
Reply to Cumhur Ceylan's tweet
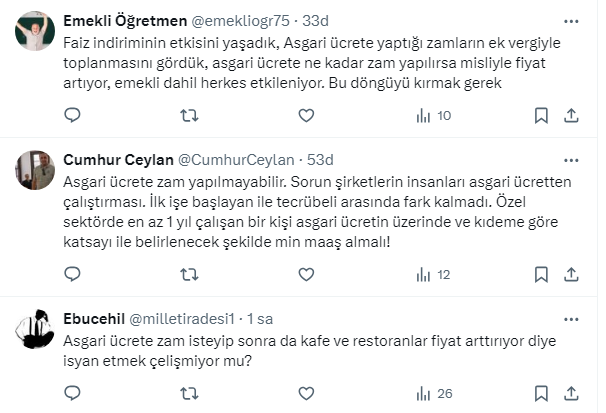73,274
